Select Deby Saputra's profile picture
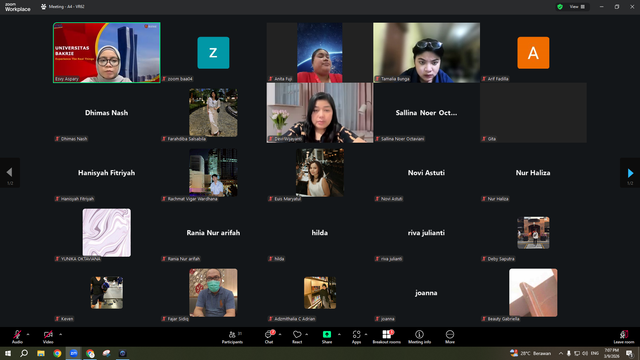 tap(533, 233)
